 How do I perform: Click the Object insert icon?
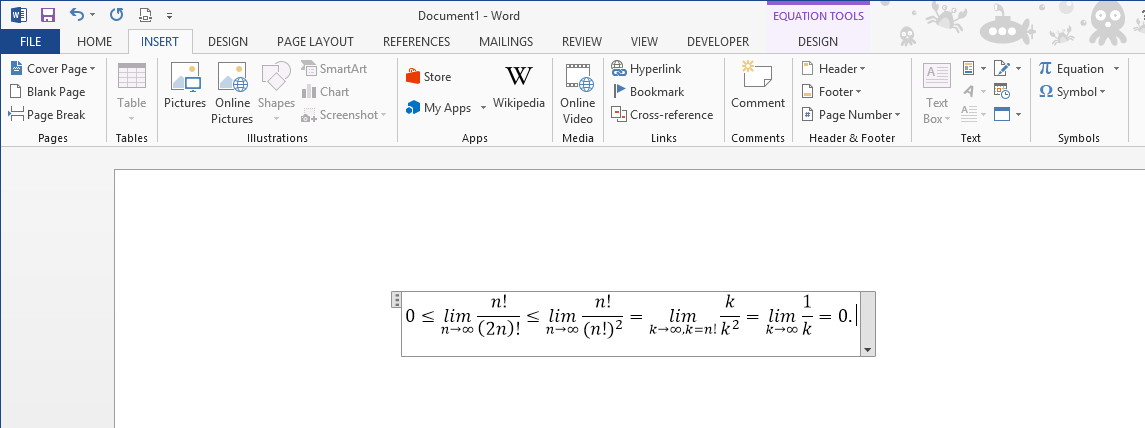point(1002,115)
